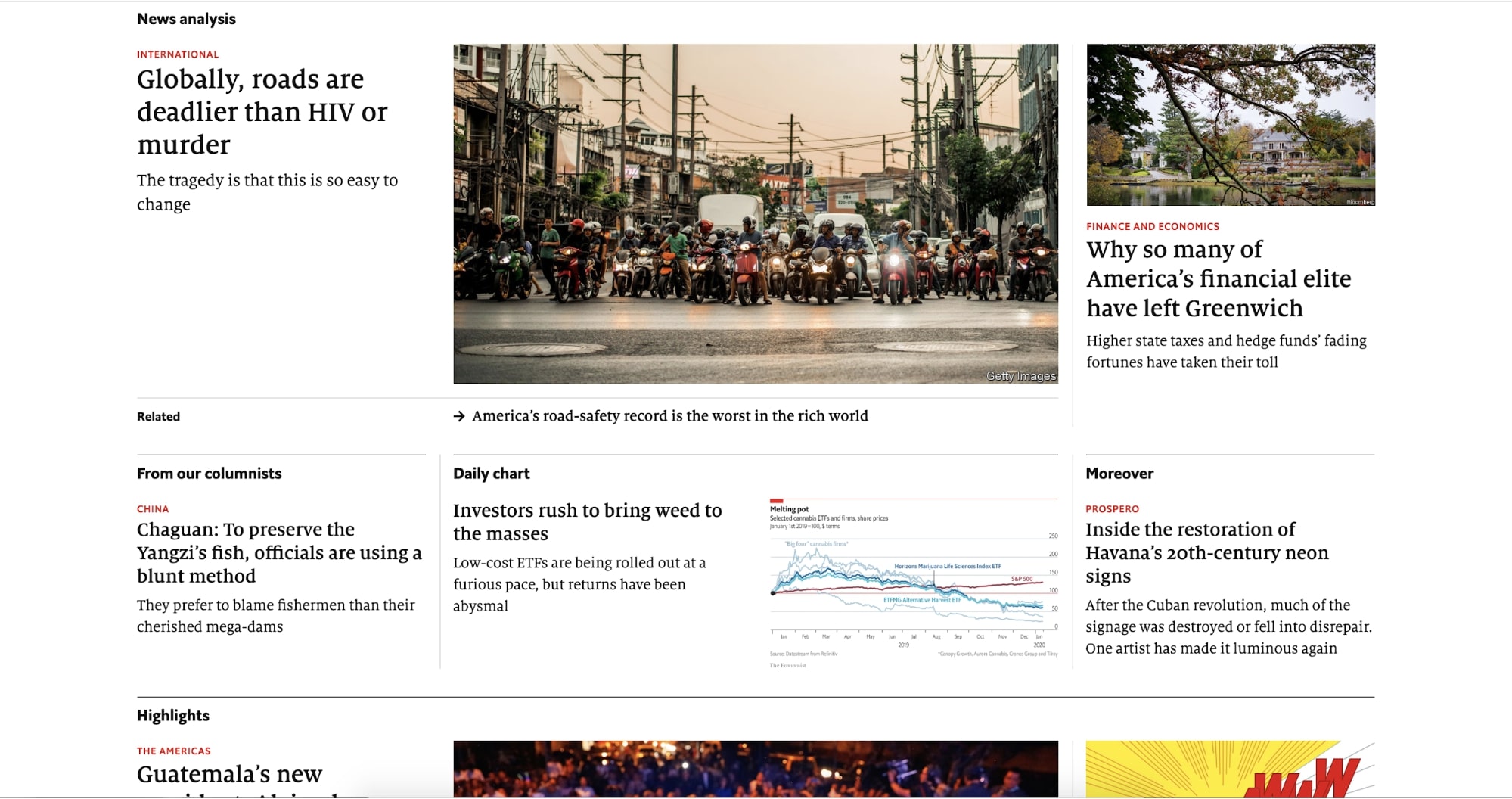Click 'Higher state taxes and hedge funds' summary

1227,351
